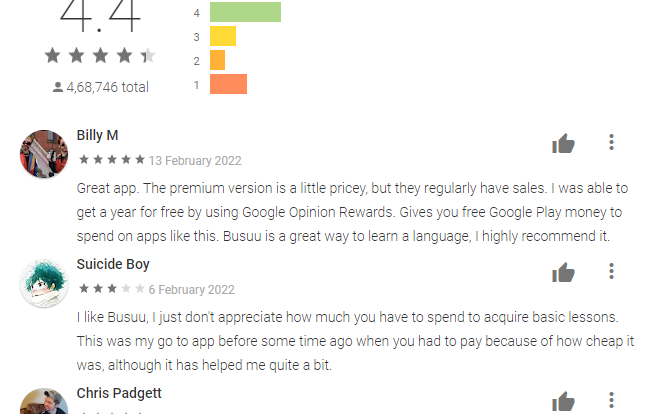Give thumbs up to Suicide Boy's review
This screenshot has width=649, height=414.
(563, 272)
